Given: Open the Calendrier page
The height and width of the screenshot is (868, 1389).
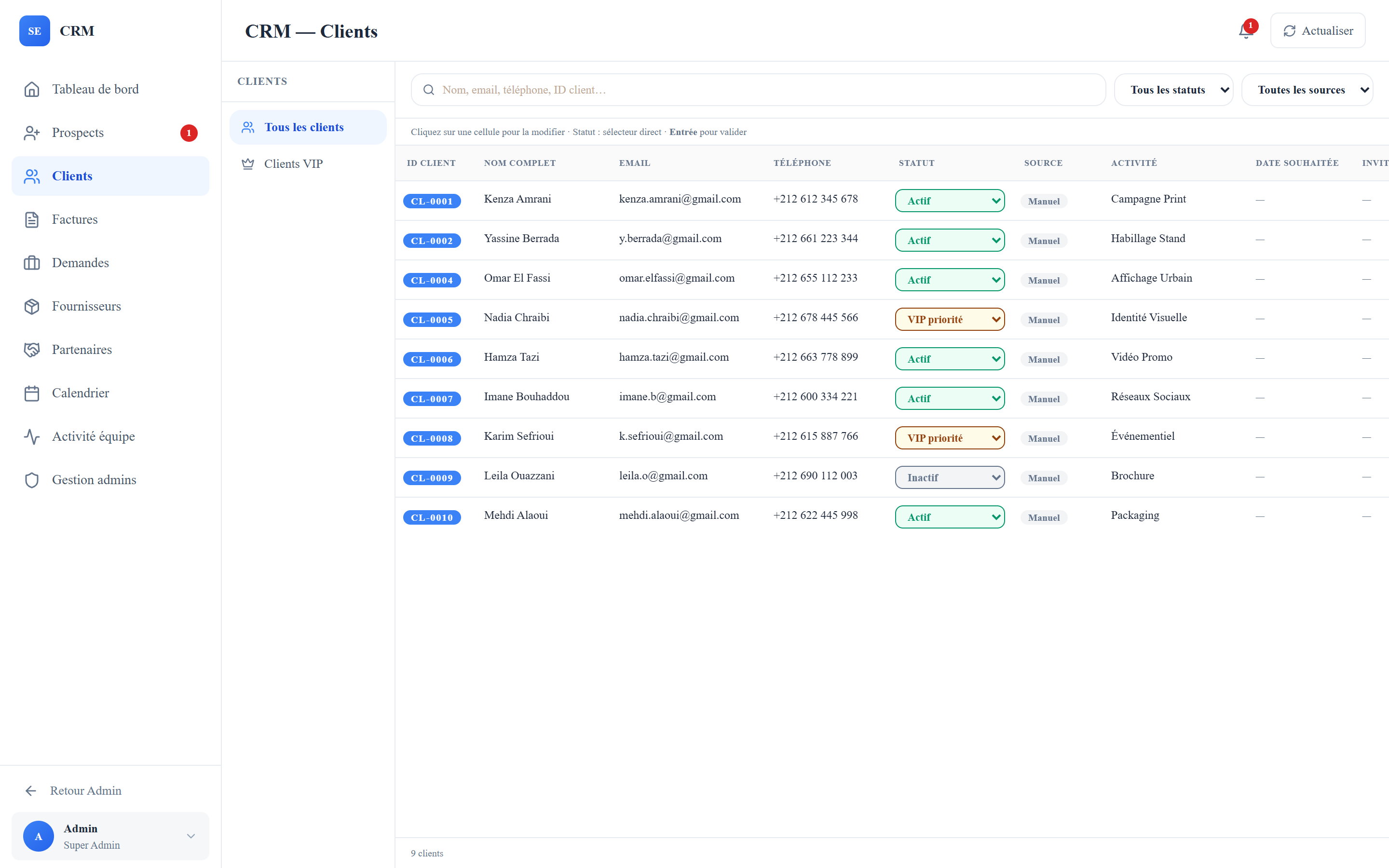Looking at the screenshot, I should (x=110, y=393).
